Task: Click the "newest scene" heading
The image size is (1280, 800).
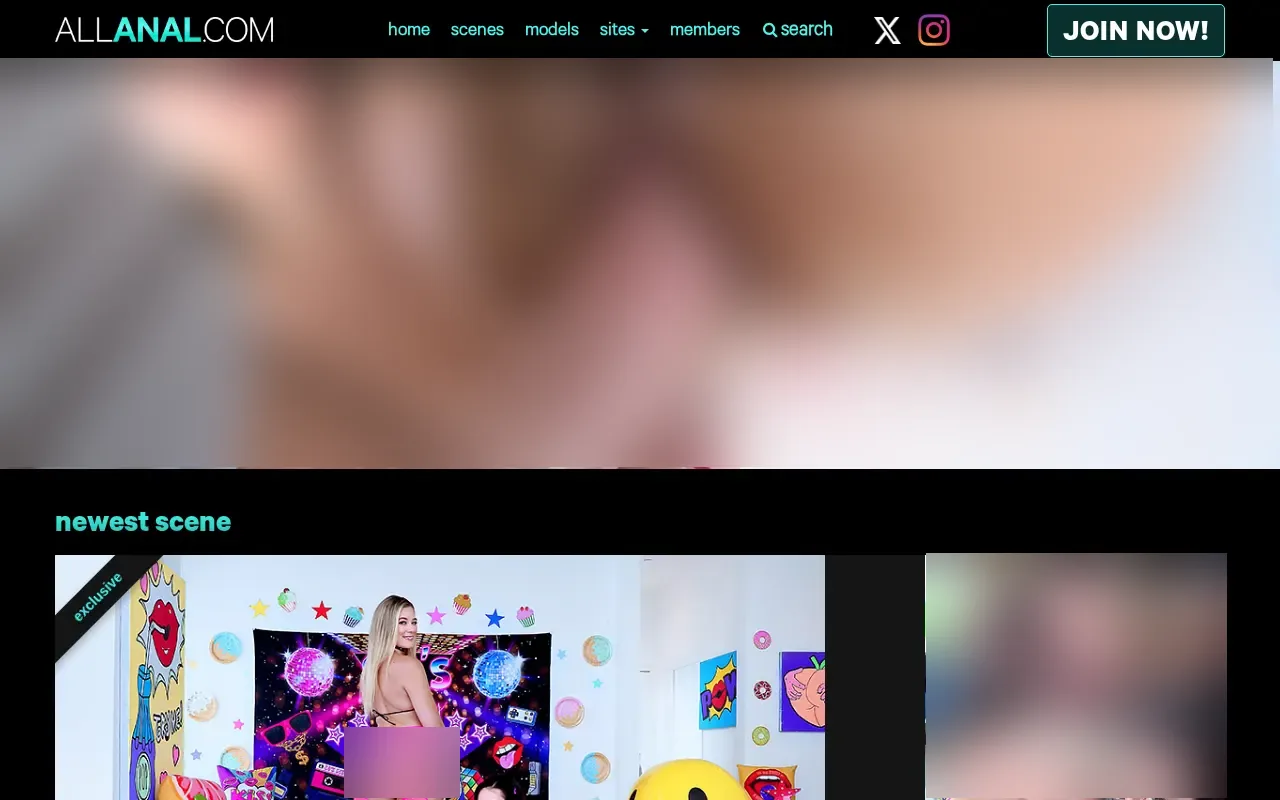Action: (x=143, y=522)
